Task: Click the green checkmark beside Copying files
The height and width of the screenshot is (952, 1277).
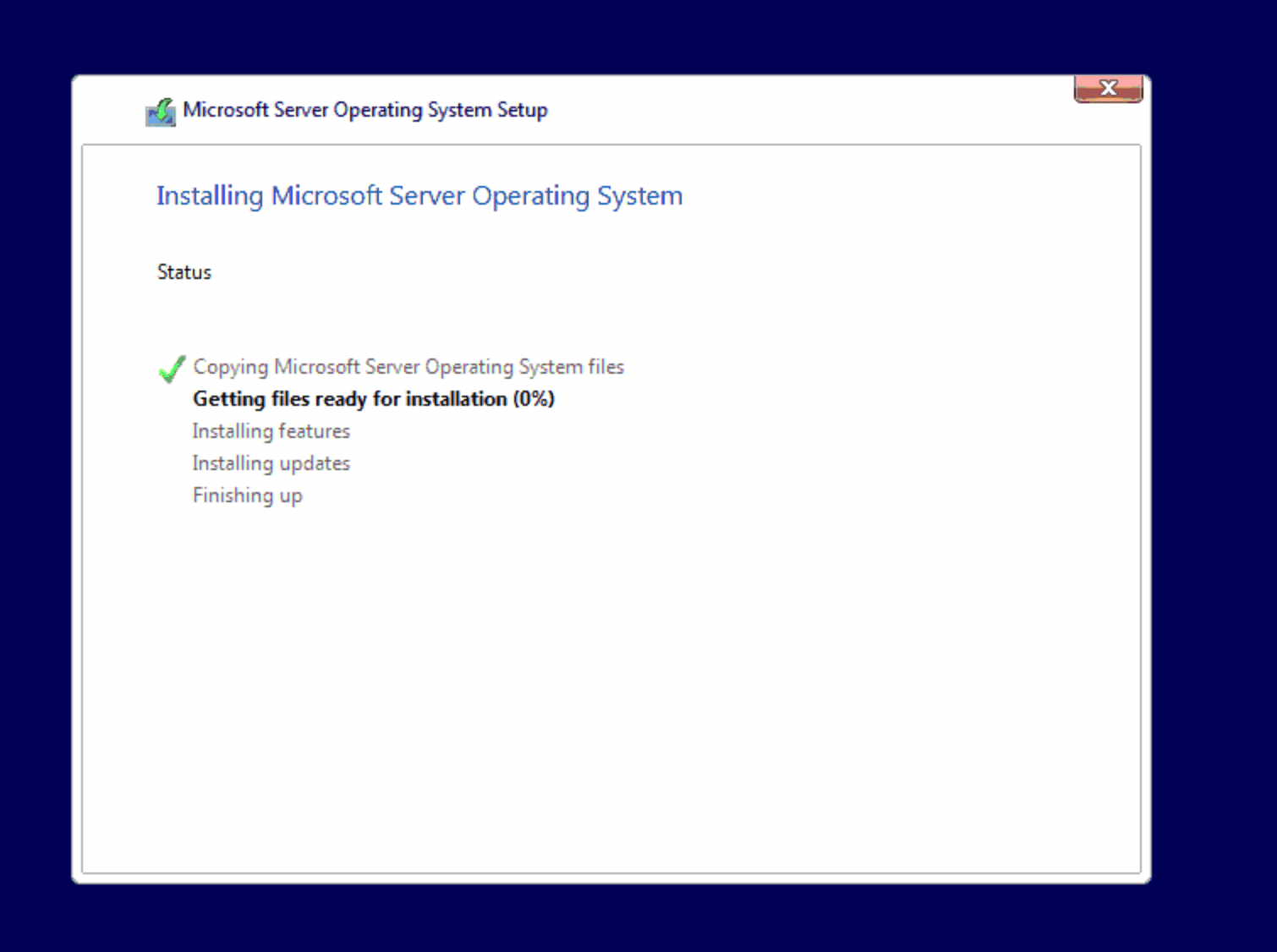Action: point(172,369)
